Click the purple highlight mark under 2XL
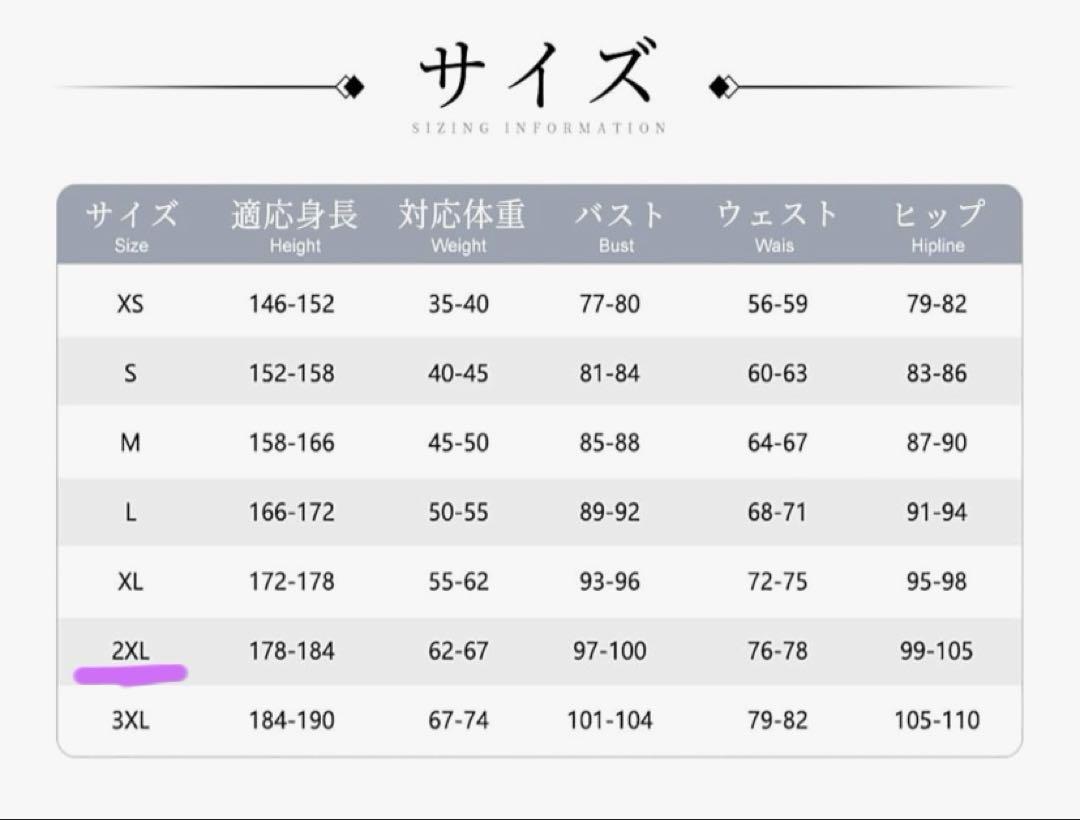This screenshot has width=1080, height=820. [x=130, y=674]
